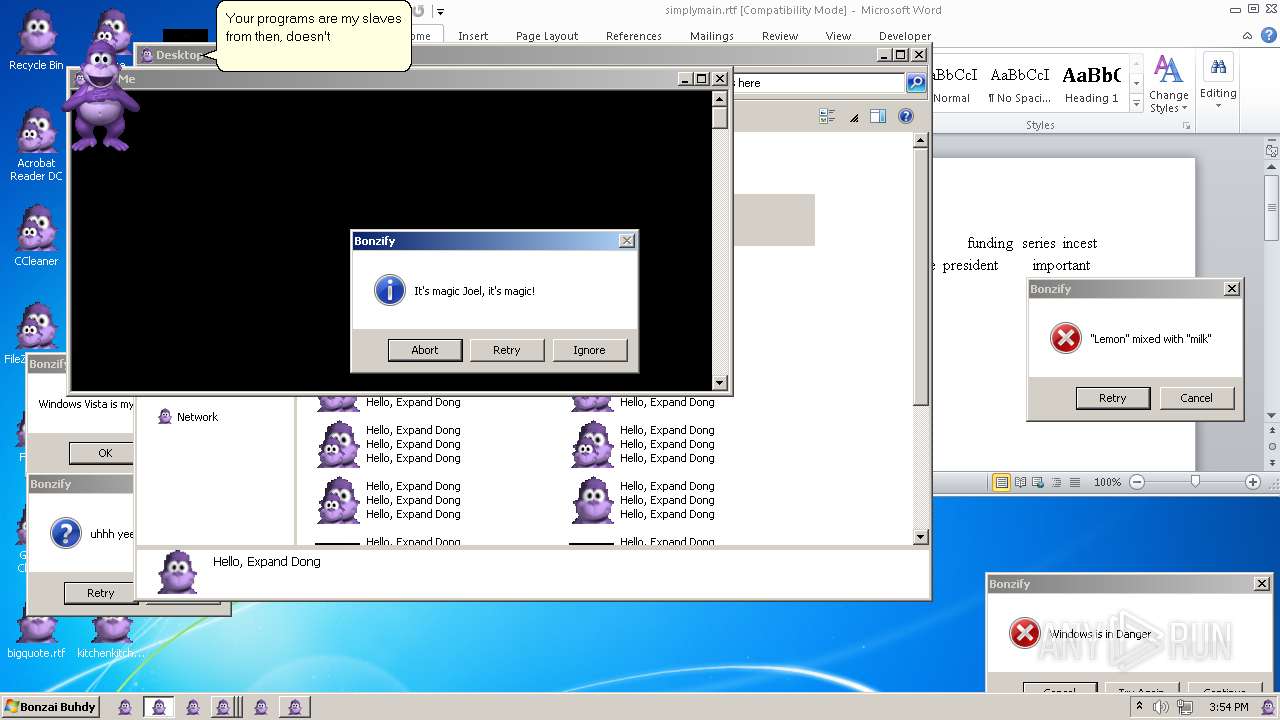Switch to Web Layout view in Word
The height and width of the screenshot is (720, 1280).
click(x=1039, y=482)
